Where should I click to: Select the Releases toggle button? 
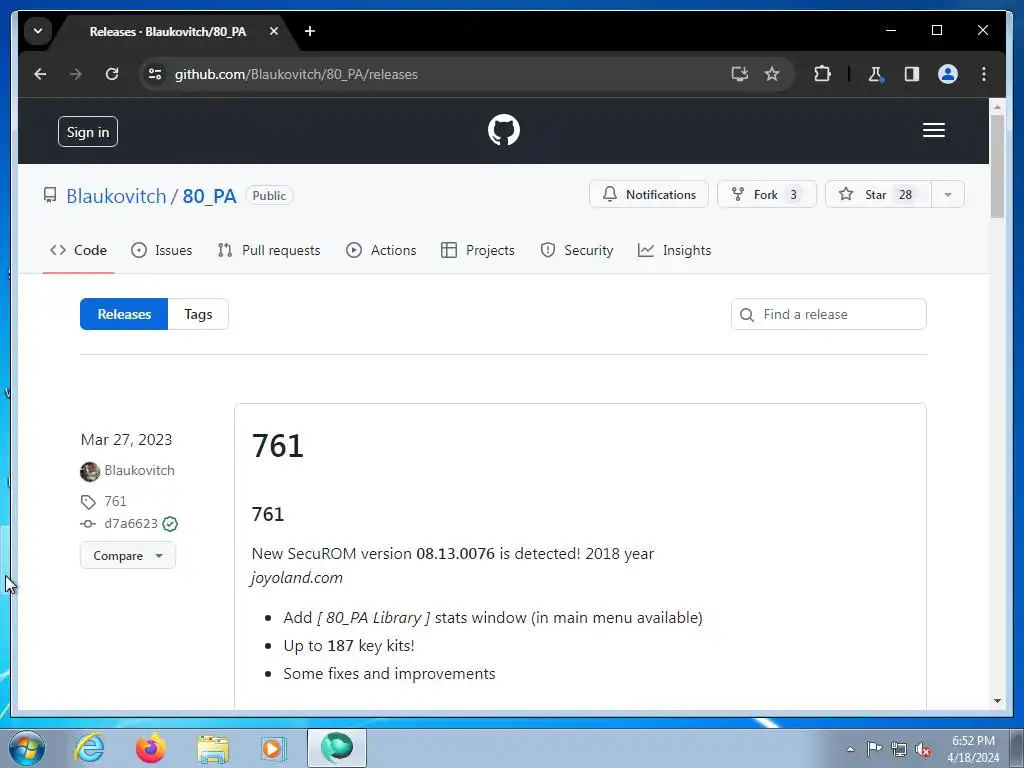(124, 314)
